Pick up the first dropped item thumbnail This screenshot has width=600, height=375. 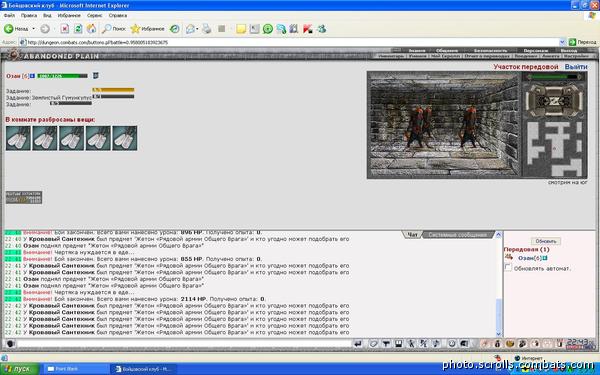18,138
